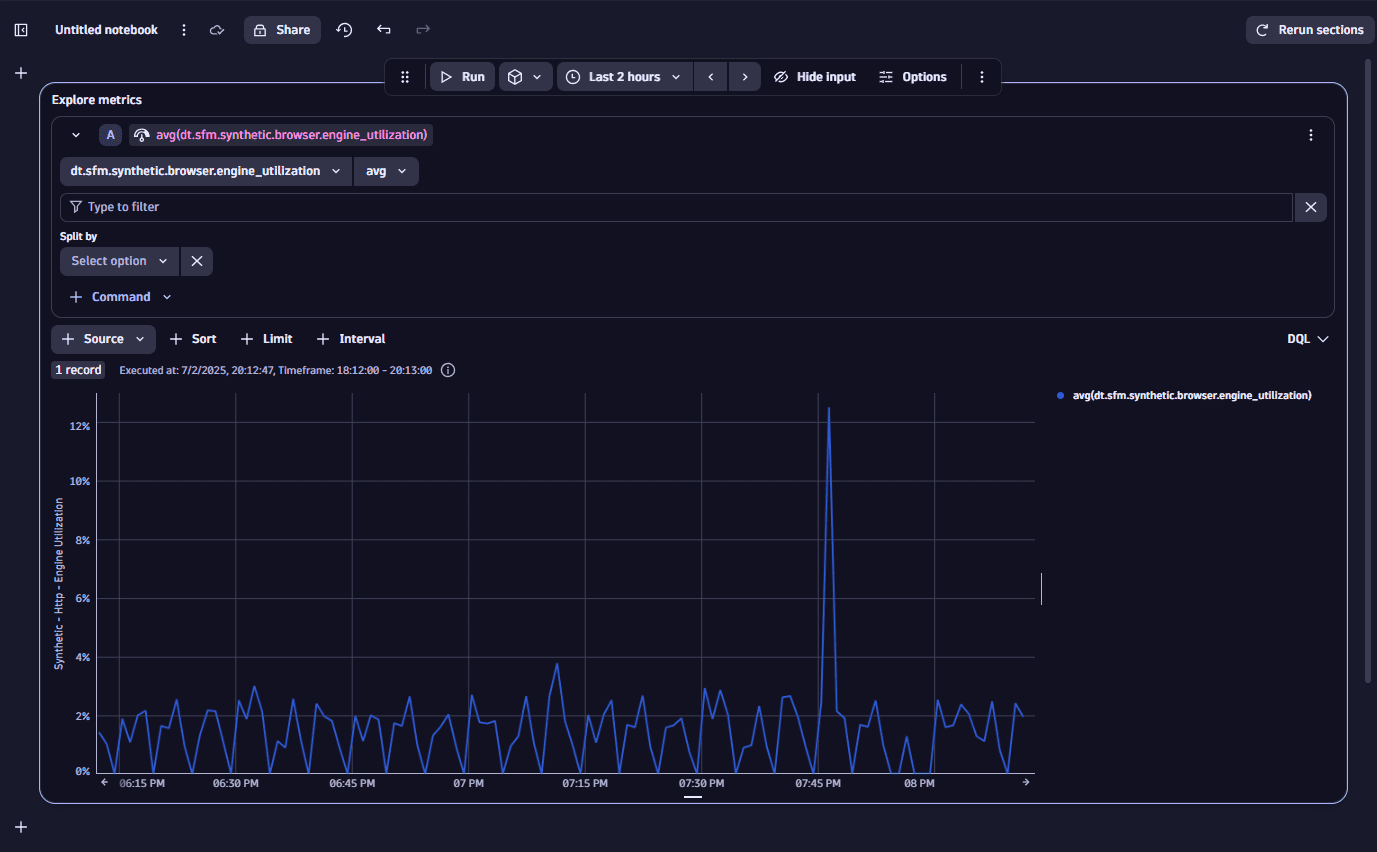Open the Last 2 hours timeframe selector
The width and height of the screenshot is (1377, 852).
click(x=625, y=77)
